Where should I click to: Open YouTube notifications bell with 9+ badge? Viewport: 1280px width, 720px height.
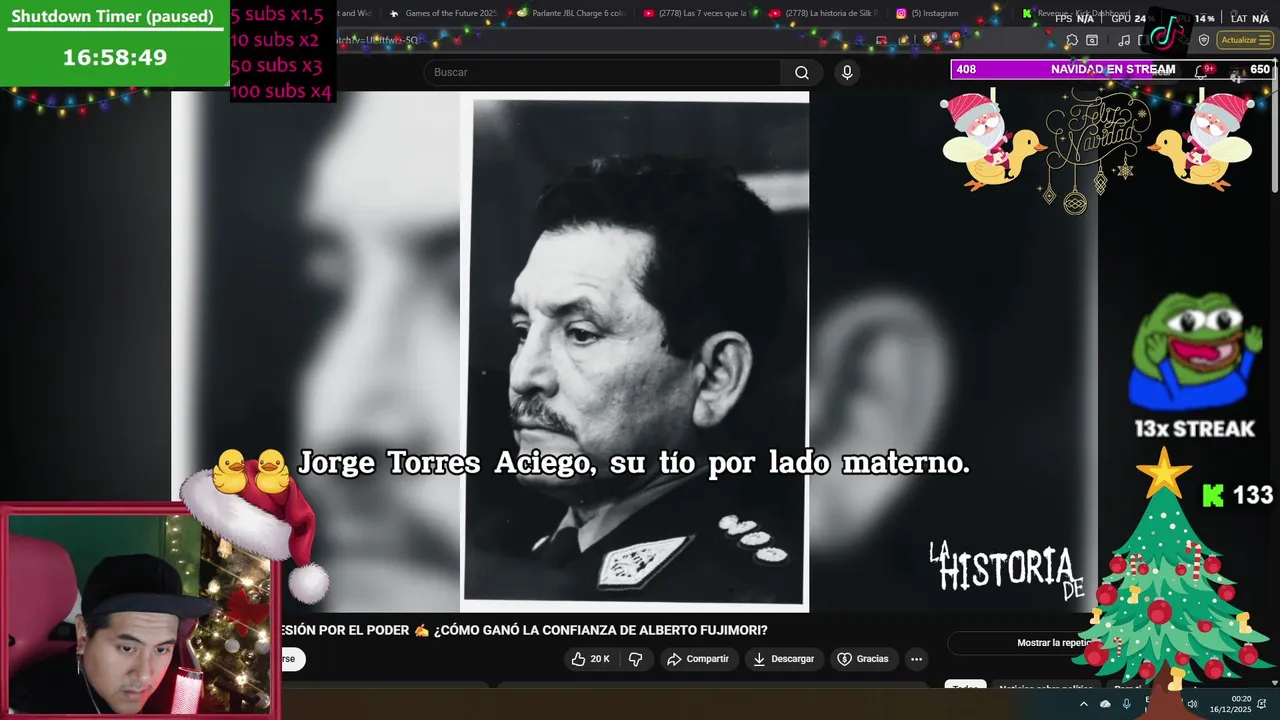click(1203, 70)
